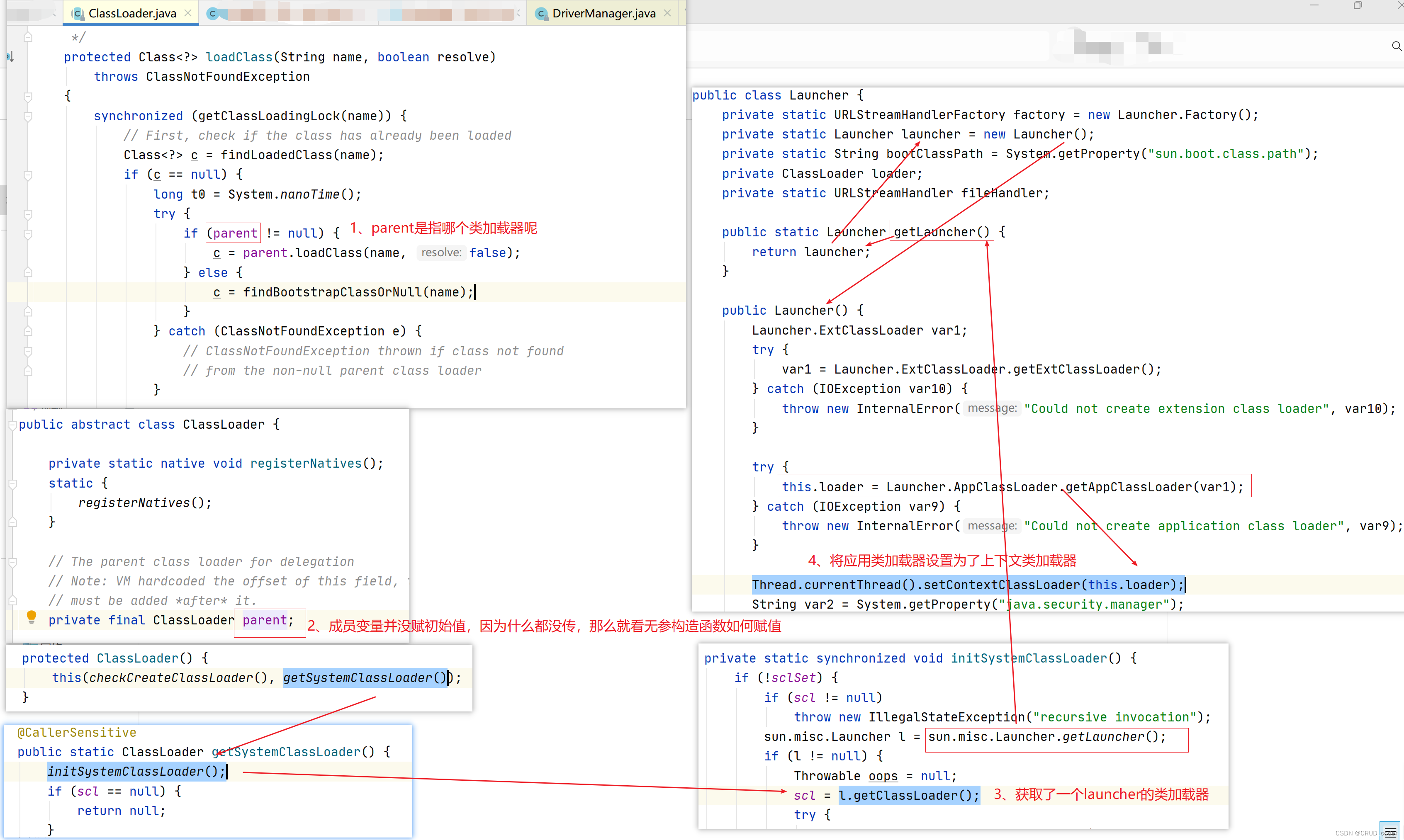1404x840 pixels.
Task: Click the 'resolve:' parameter inlay hint
Action: click(441, 252)
